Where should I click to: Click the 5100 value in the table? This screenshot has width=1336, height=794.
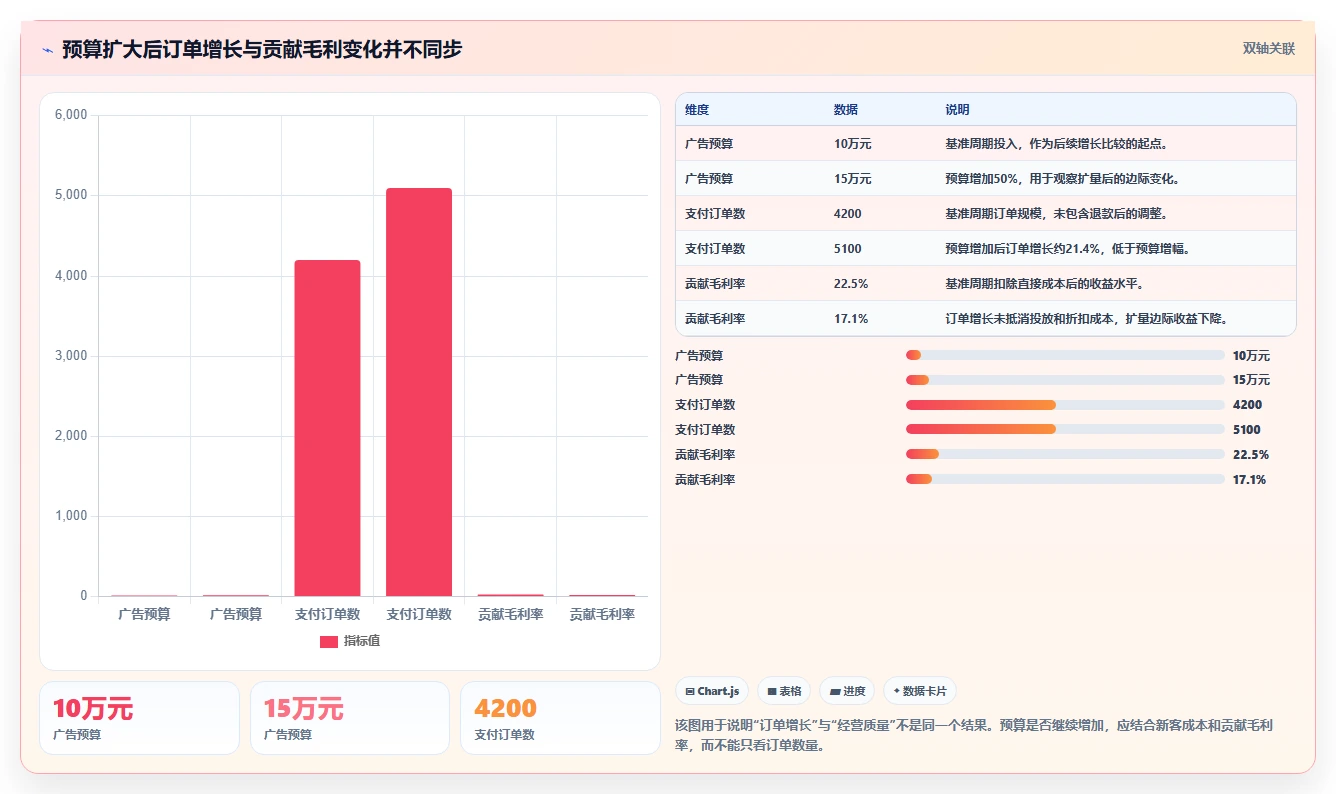[847, 249]
